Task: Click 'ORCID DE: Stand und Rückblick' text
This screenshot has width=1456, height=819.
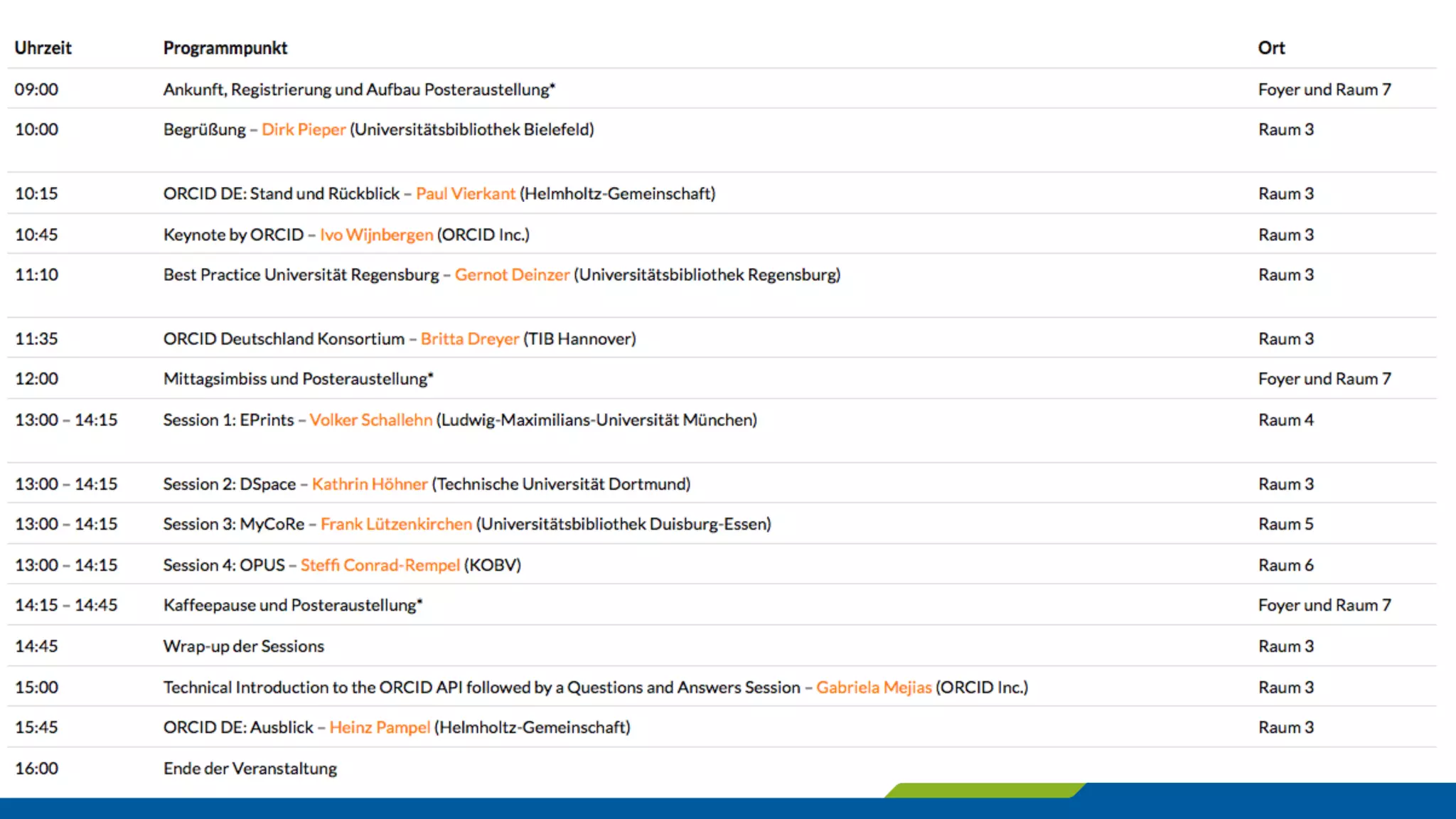Action: pos(282,193)
